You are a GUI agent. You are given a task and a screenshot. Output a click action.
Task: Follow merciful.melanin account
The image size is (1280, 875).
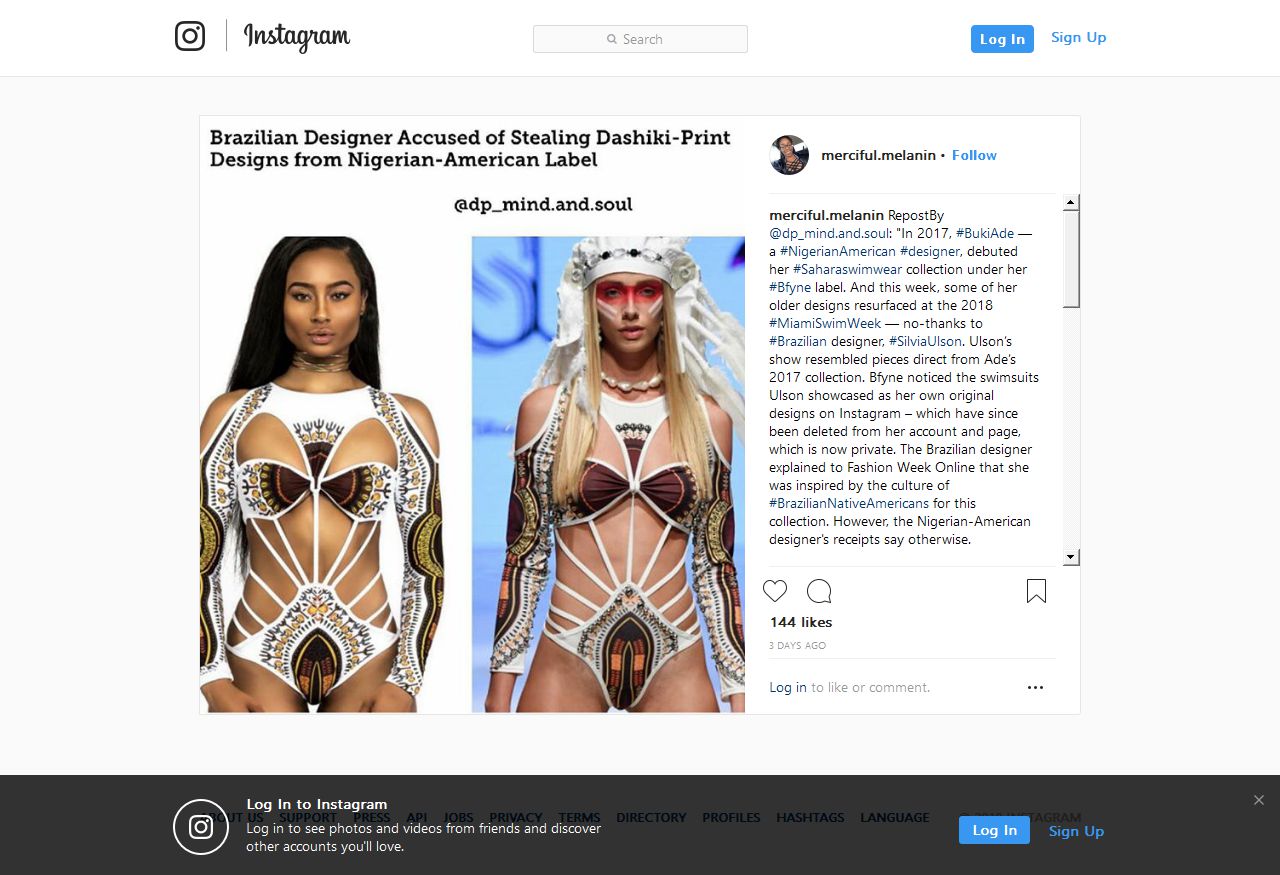tap(974, 155)
